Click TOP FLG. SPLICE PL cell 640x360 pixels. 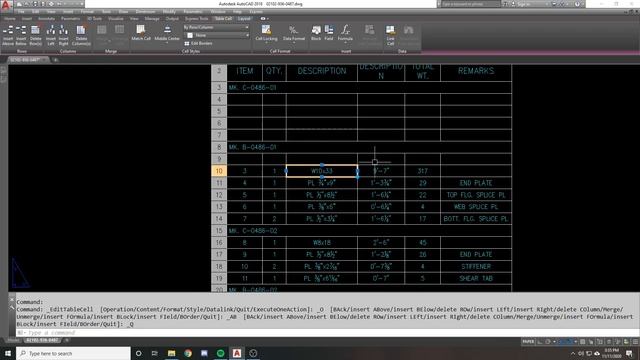[x=476, y=195]
